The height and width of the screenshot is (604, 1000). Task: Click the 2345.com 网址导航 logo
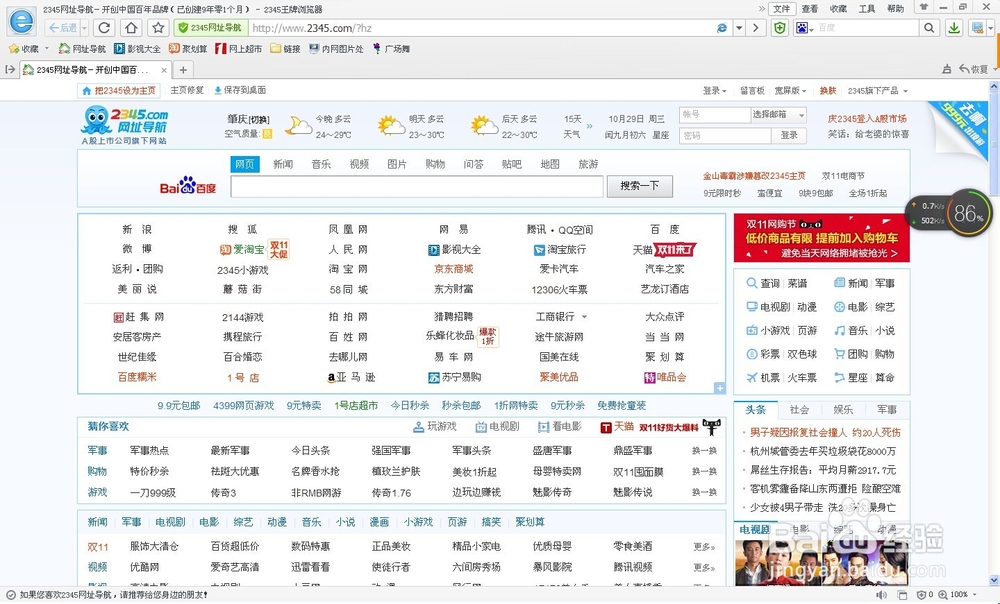[x=125, y=125]
